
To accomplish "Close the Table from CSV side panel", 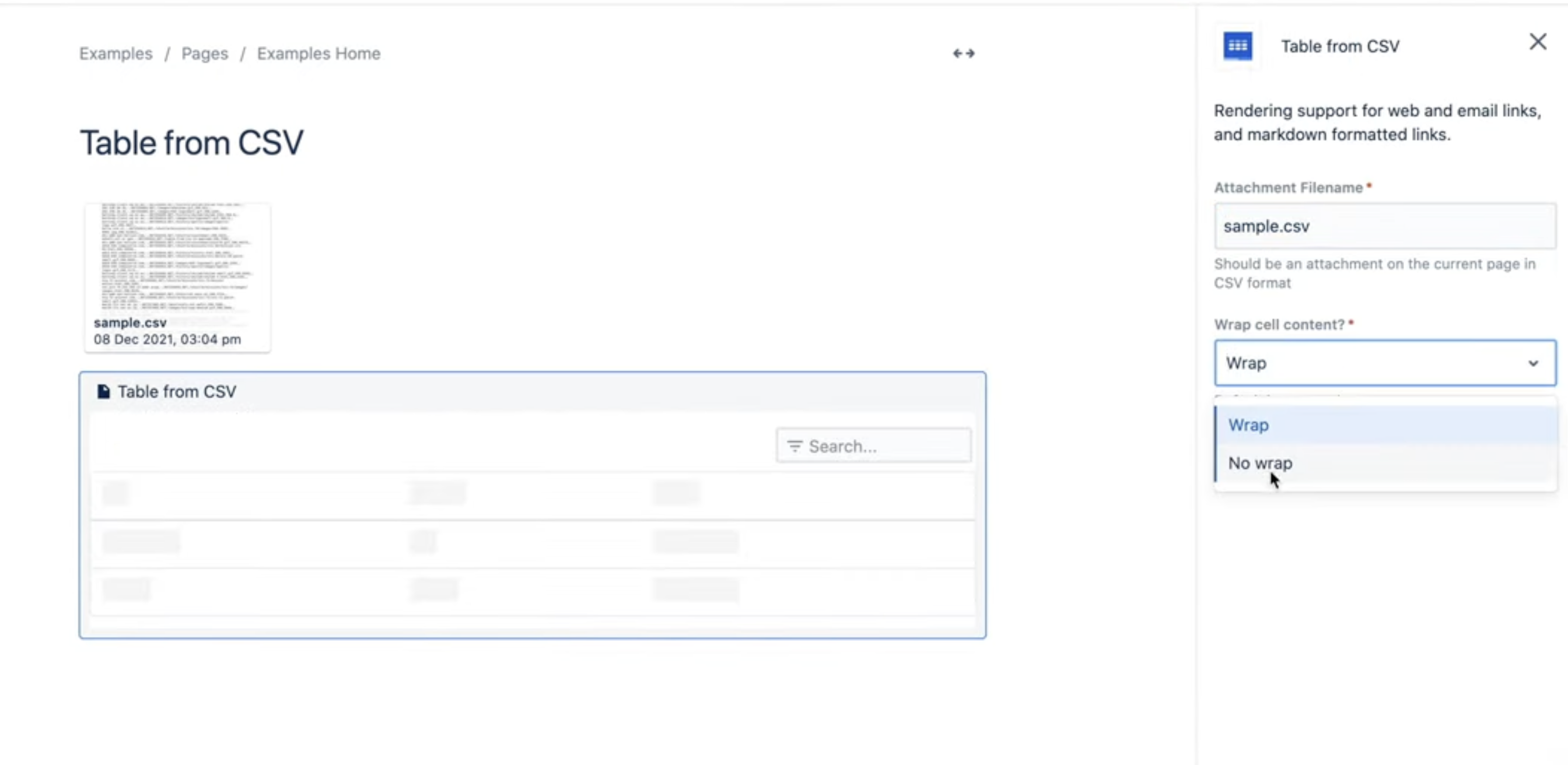I will pos(1538,42).
